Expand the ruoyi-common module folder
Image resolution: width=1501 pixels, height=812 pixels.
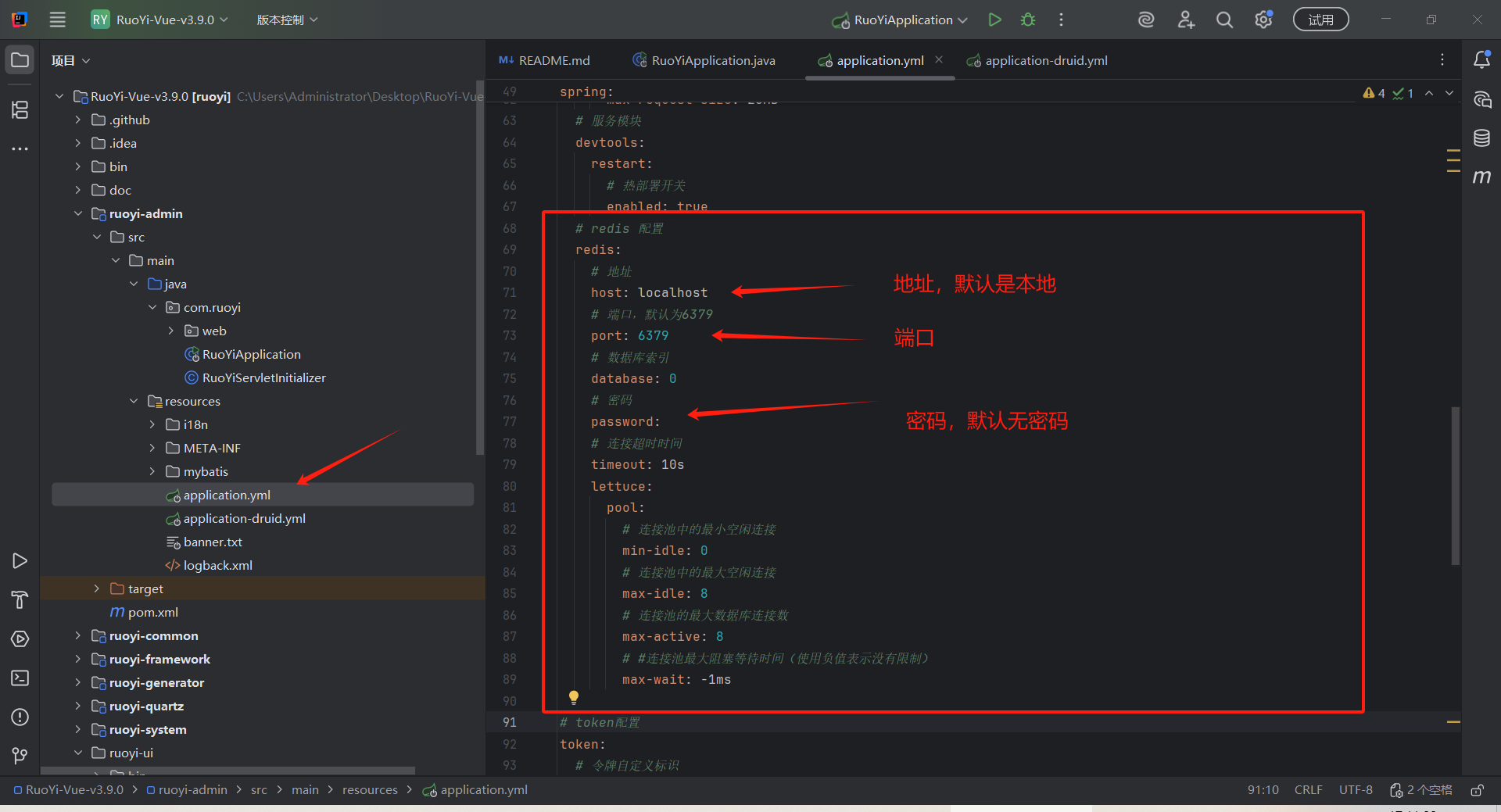point(77,635)
